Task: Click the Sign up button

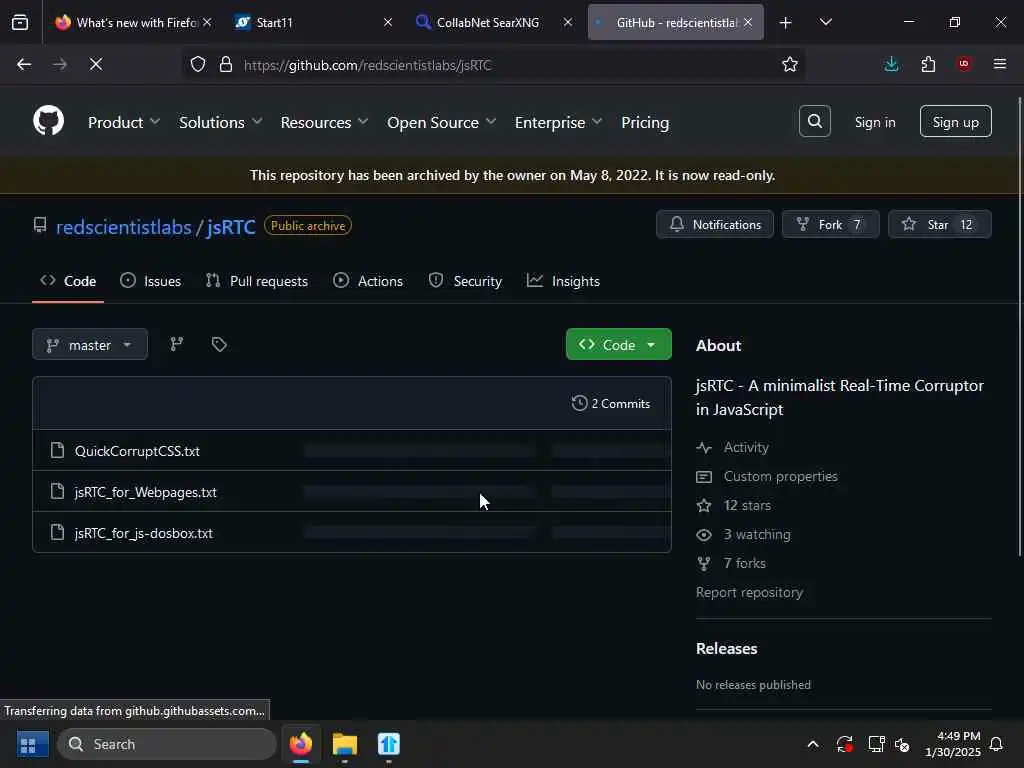Action: pyautogui.click(x=955, y=121)
